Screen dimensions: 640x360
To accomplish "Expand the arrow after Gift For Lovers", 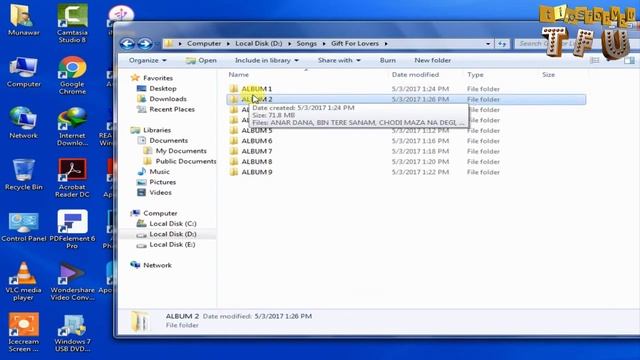I will pyautogui.click(x=386, y=44).
